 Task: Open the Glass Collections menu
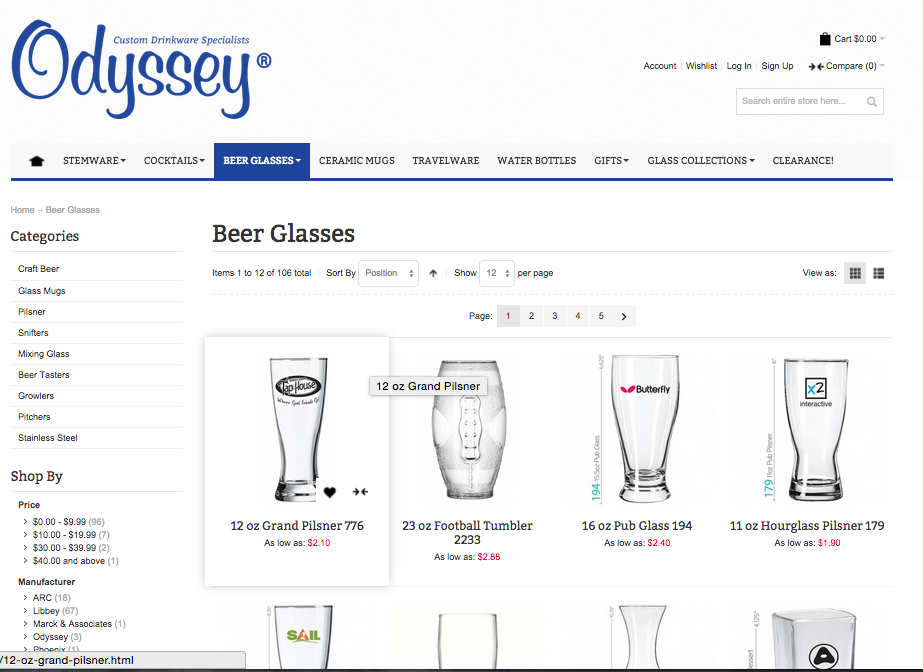click(x=700, y=161)
